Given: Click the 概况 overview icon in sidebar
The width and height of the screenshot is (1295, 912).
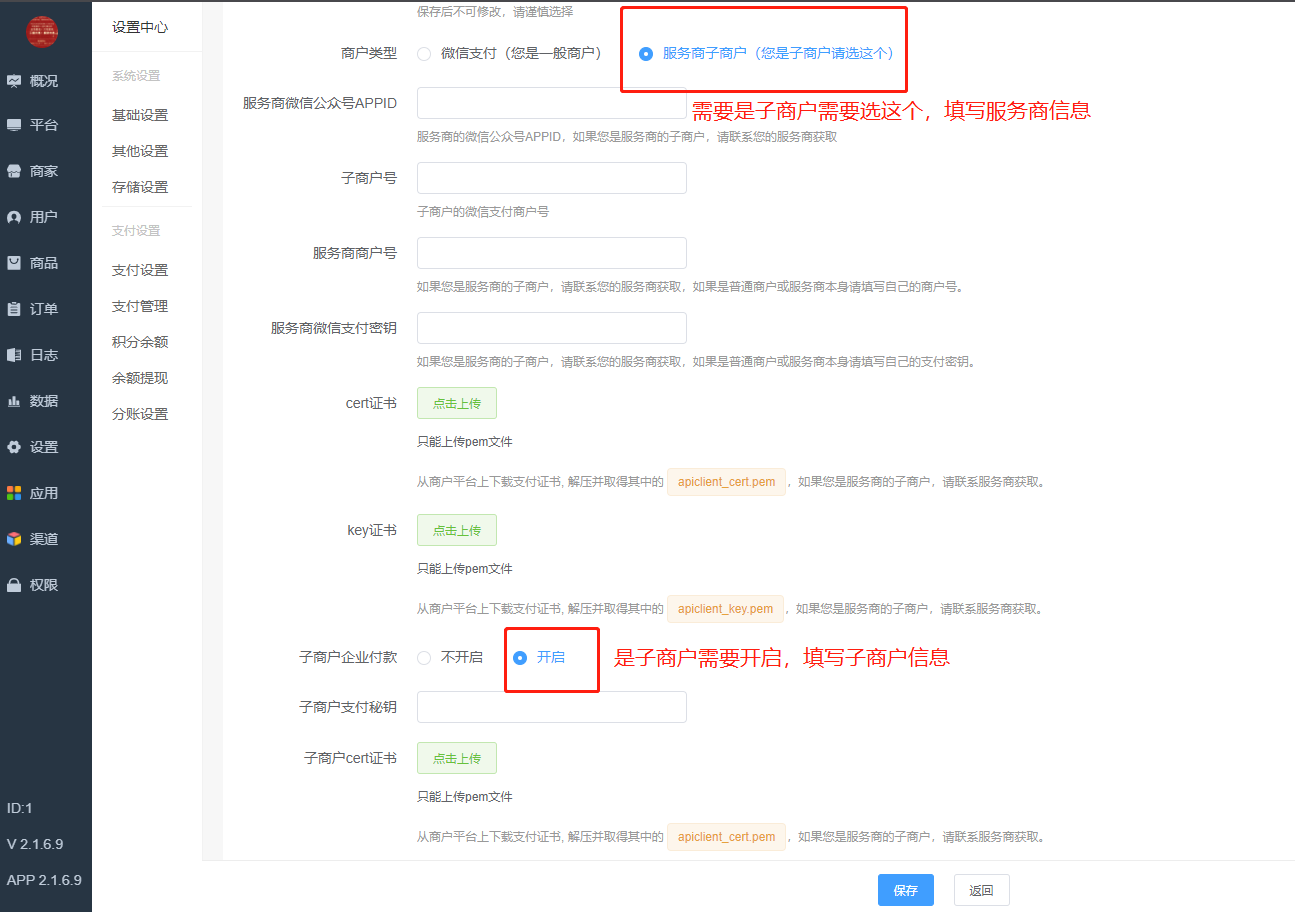Looking at the screenshot, I should 14,81.
